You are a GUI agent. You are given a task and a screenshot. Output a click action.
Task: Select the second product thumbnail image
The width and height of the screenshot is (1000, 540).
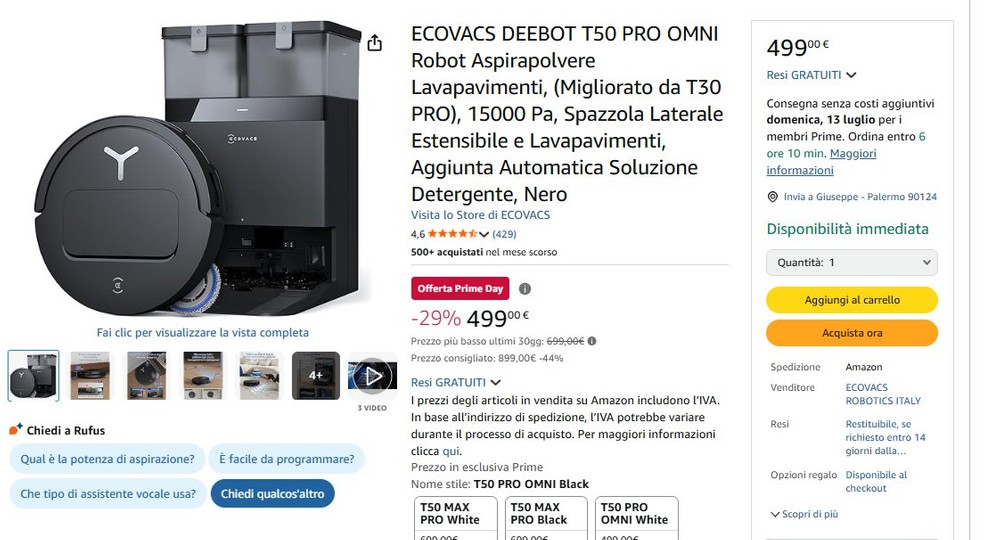[90, 376]
